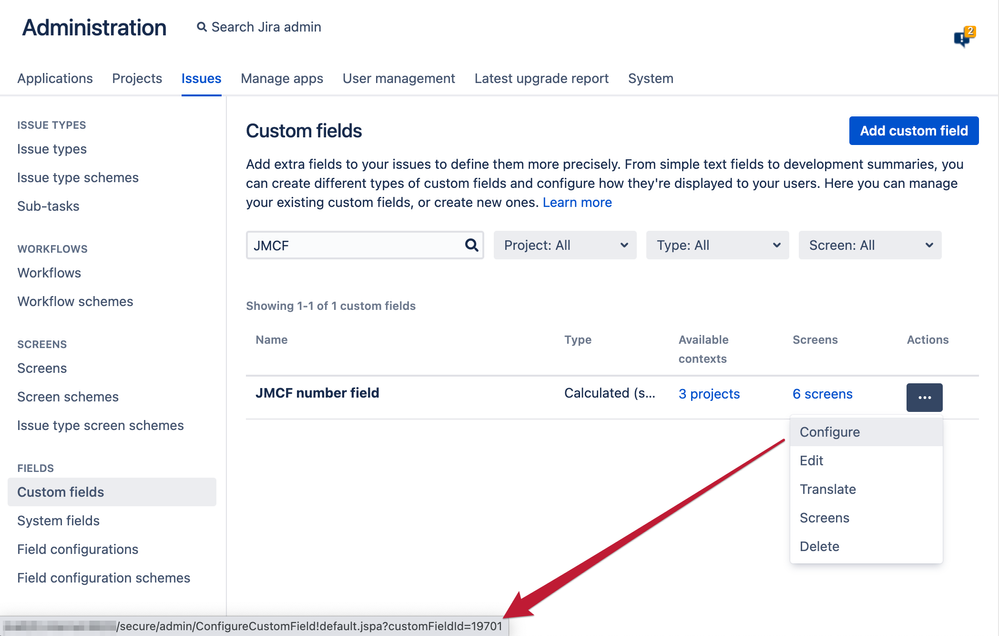Open Issue types in the sidebar
The height and width of the screenshot is (636, 999).
click(x=52, y=149)
